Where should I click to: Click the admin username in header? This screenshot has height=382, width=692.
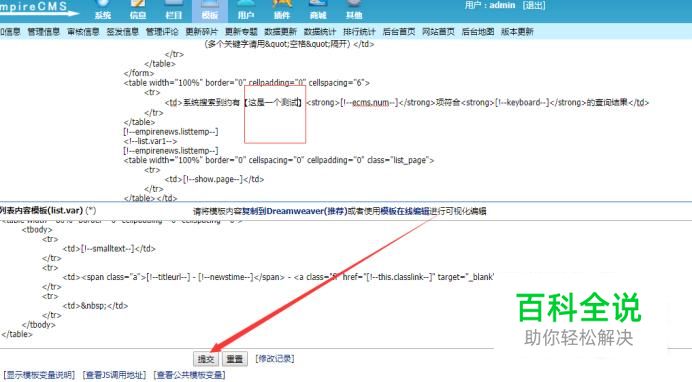(x=502, y=5)
